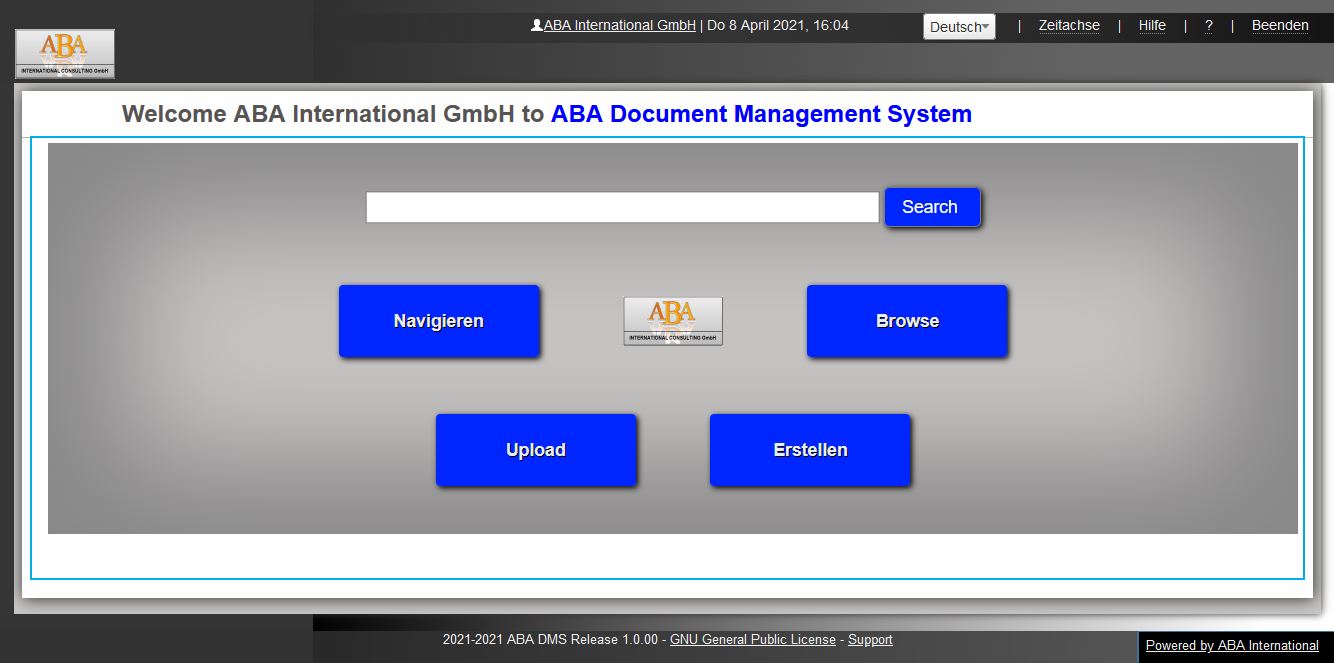Focus the search text field
1334x663 pixels.
(x=622, y=207)
